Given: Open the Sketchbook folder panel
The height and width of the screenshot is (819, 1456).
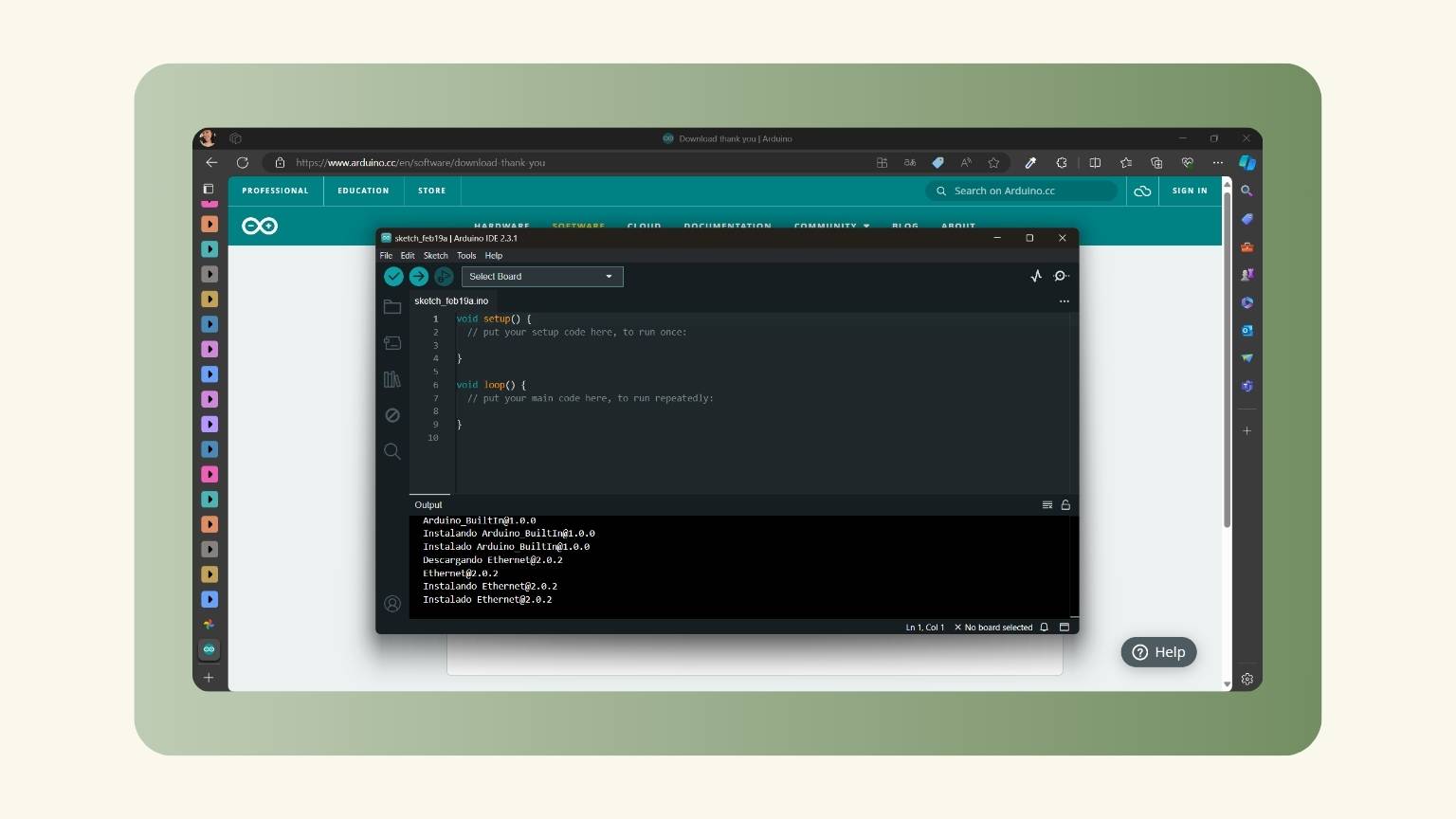Looking at the screenshot, I should [x=392, y=307].
